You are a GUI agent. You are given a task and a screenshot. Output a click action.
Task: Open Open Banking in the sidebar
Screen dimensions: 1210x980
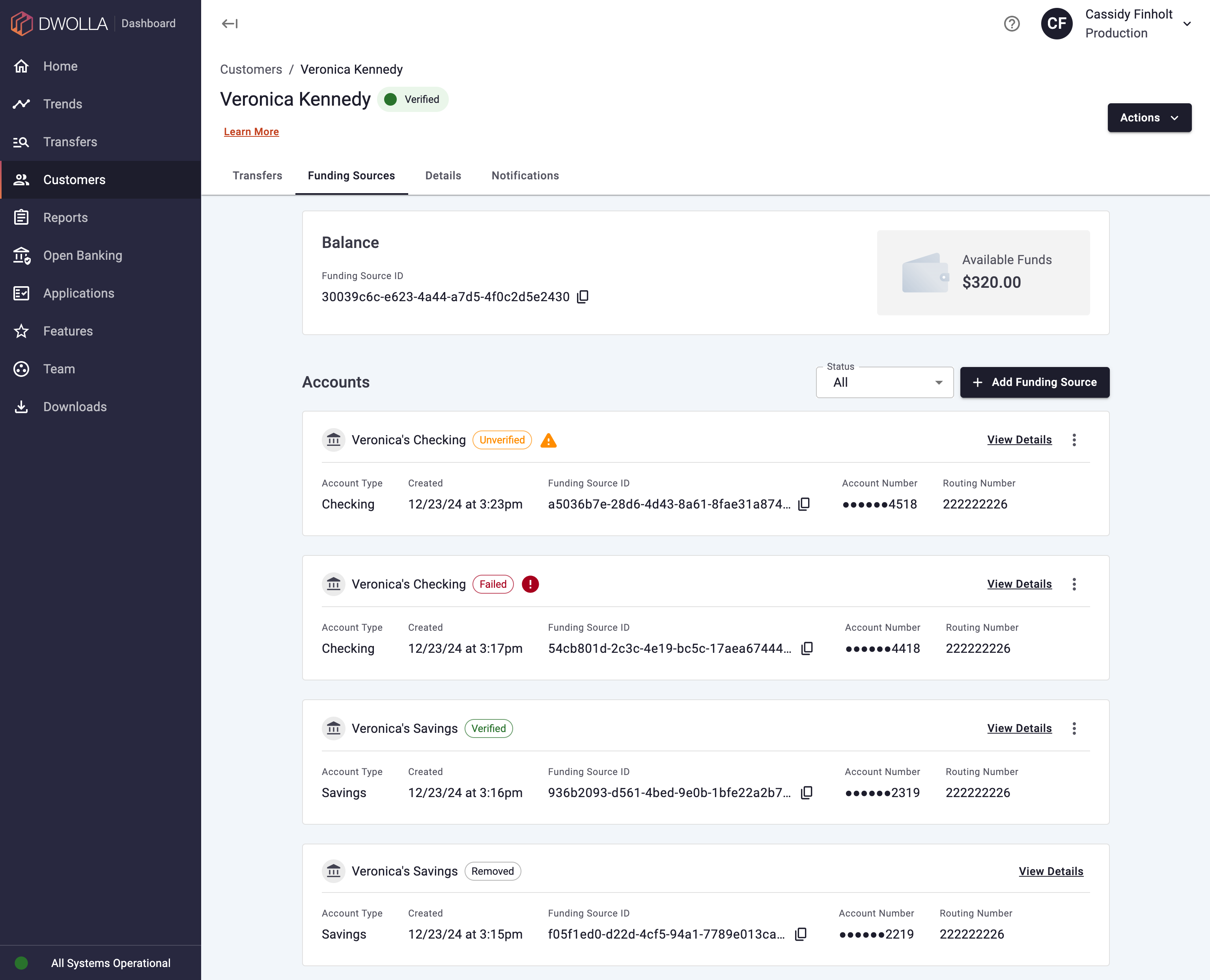101,255
